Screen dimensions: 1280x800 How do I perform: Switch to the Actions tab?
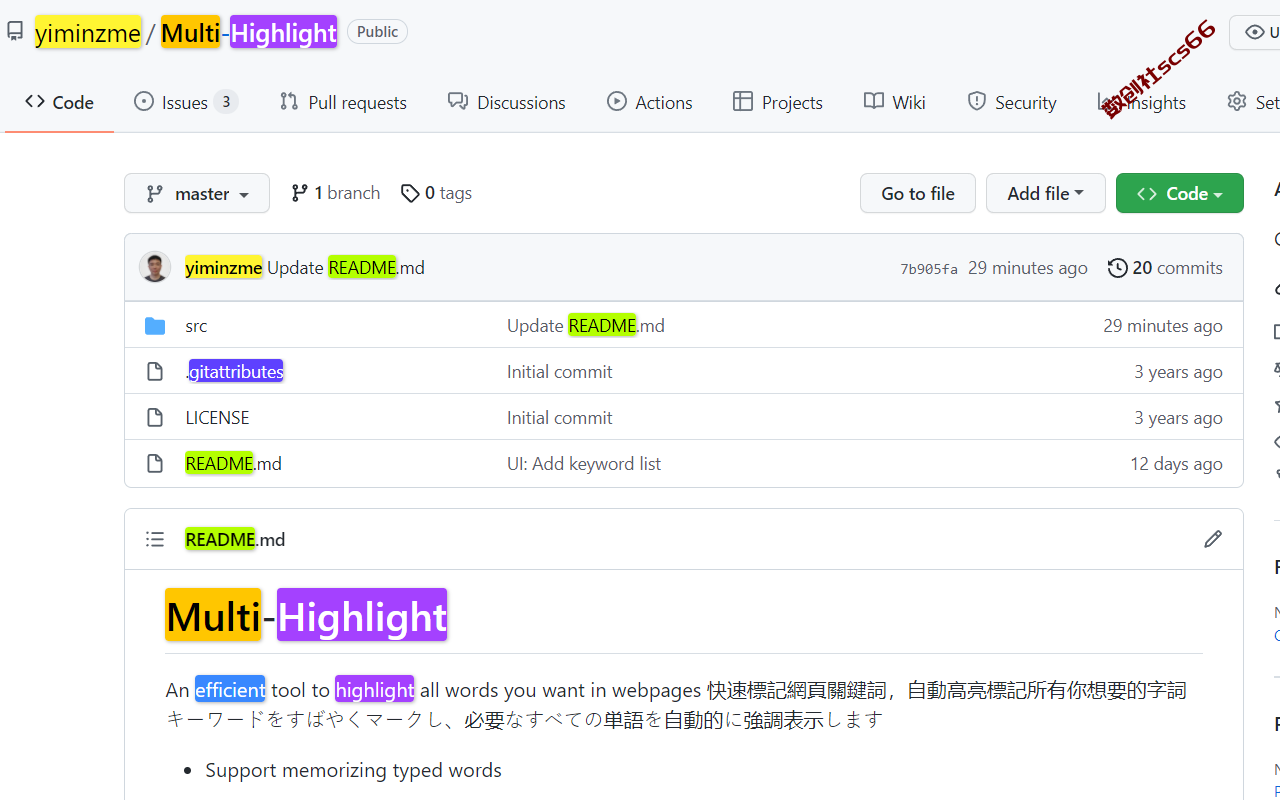pyautogui.click(x=650, y=102)
